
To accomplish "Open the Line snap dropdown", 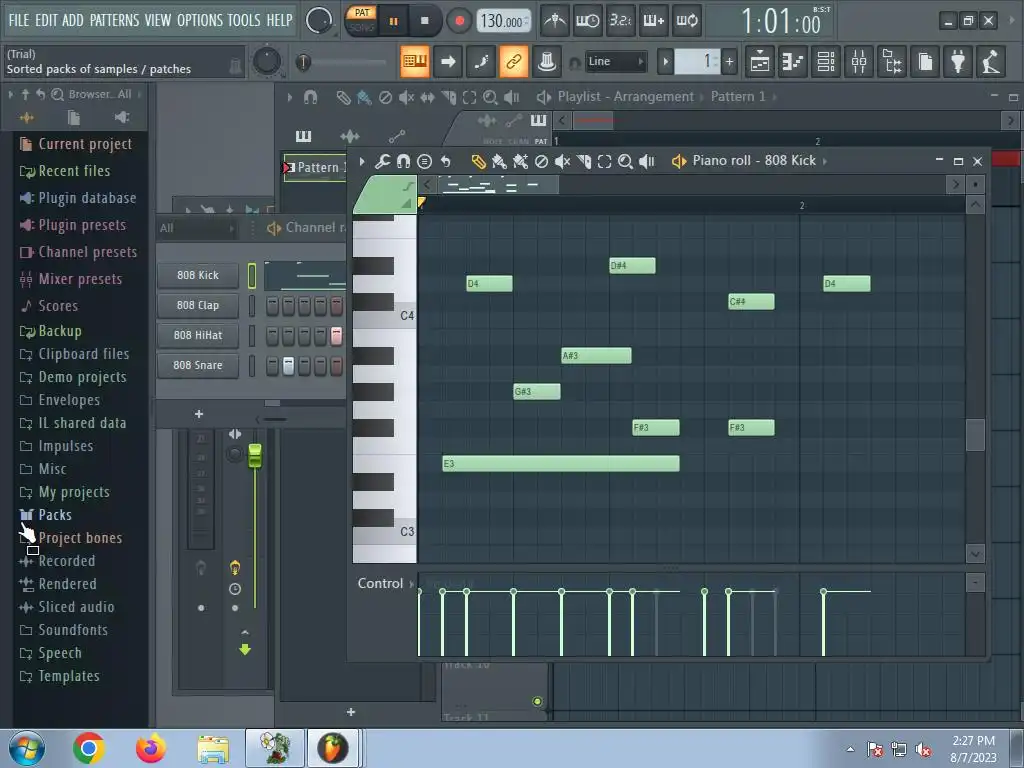I will (x=615, y=61).
